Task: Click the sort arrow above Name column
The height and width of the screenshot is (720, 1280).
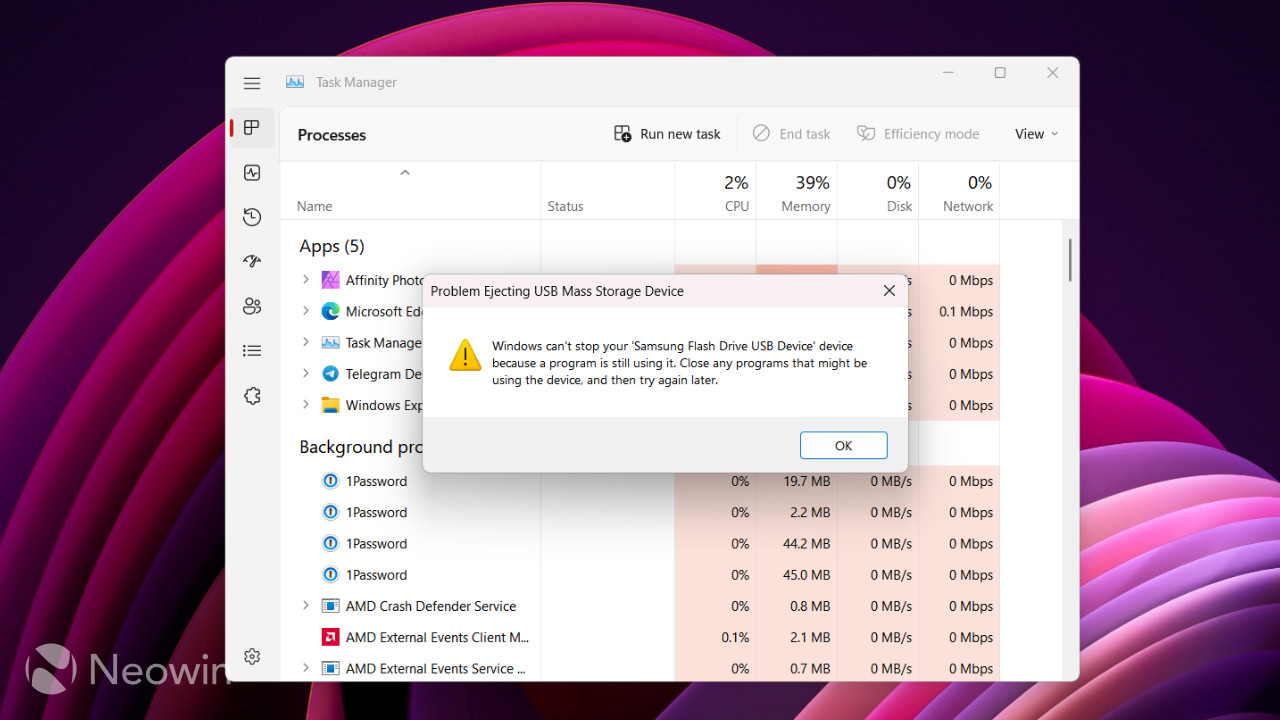Action: click(405, 173)
